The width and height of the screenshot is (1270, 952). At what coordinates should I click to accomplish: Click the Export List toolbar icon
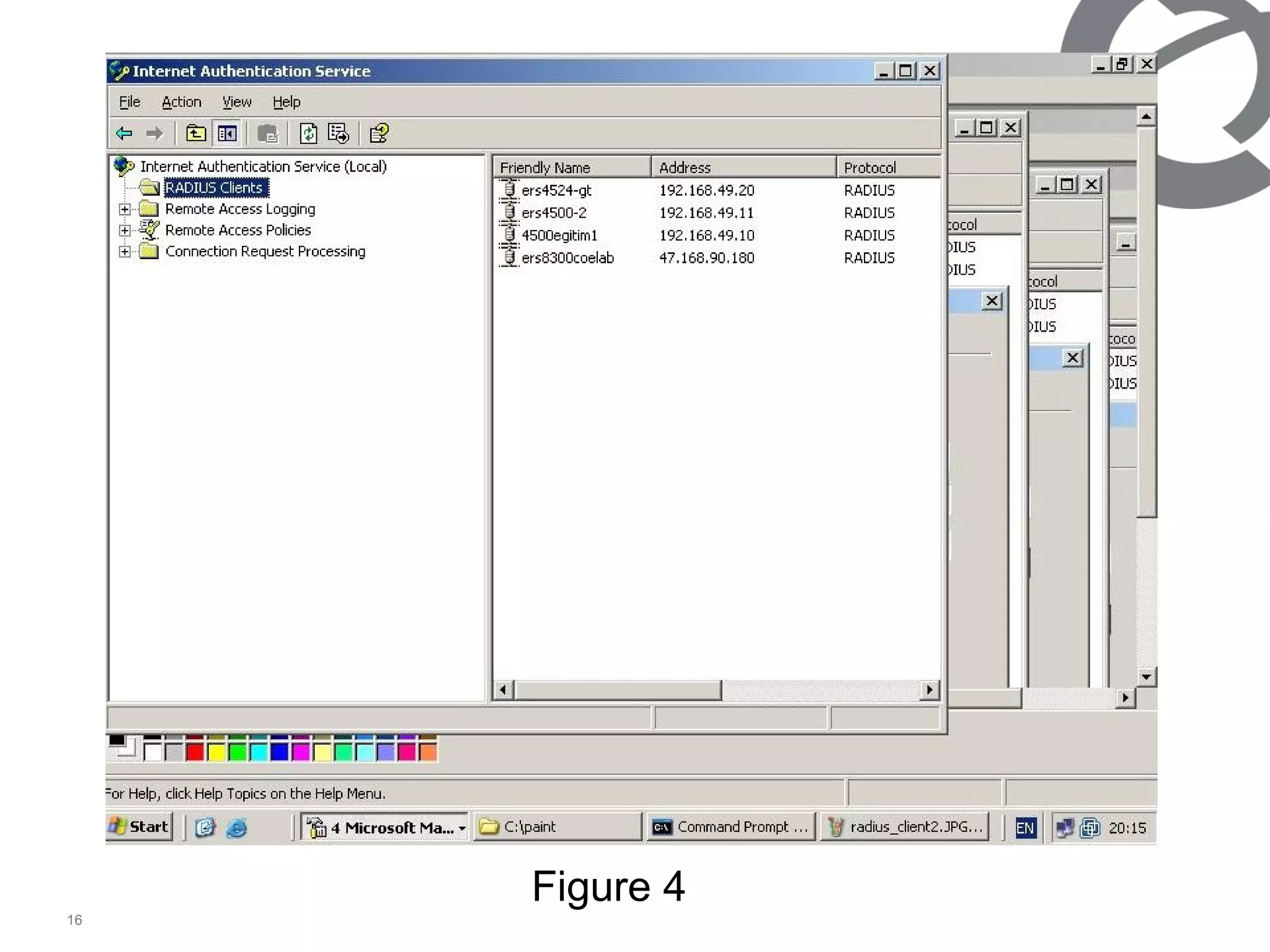[x=339, y=133]
